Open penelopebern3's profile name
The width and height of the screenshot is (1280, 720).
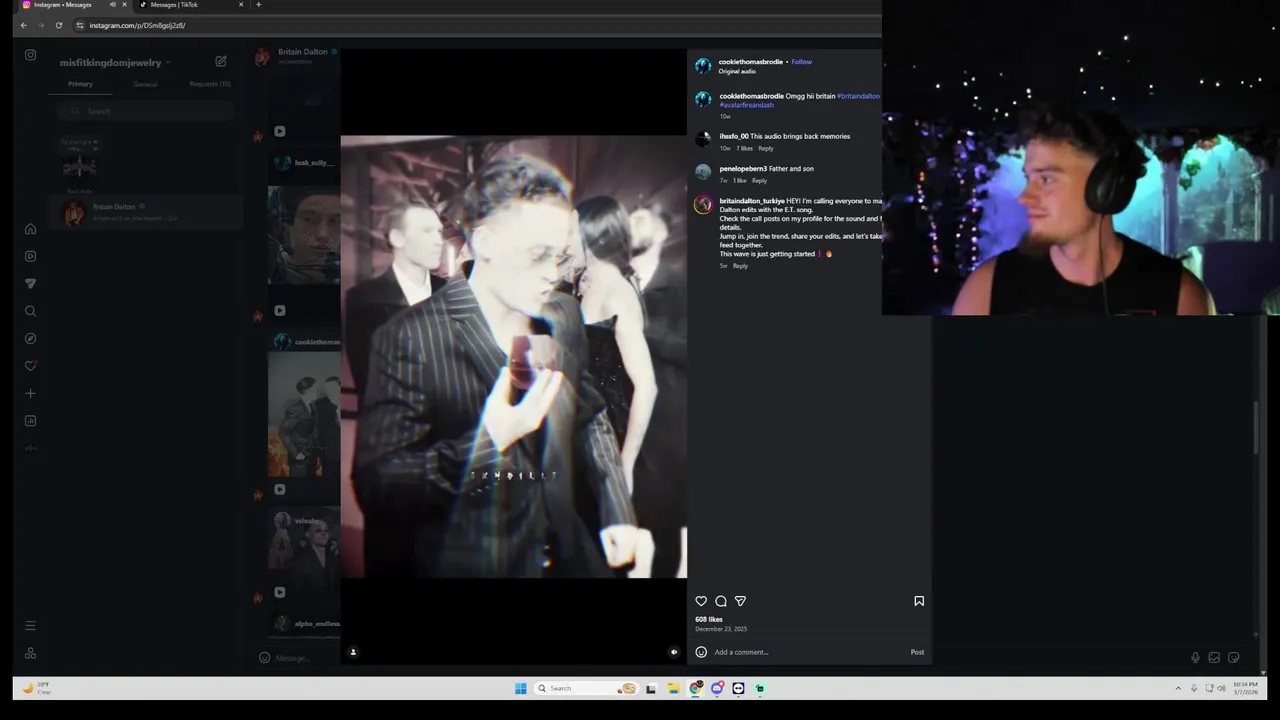click(743, 169)
